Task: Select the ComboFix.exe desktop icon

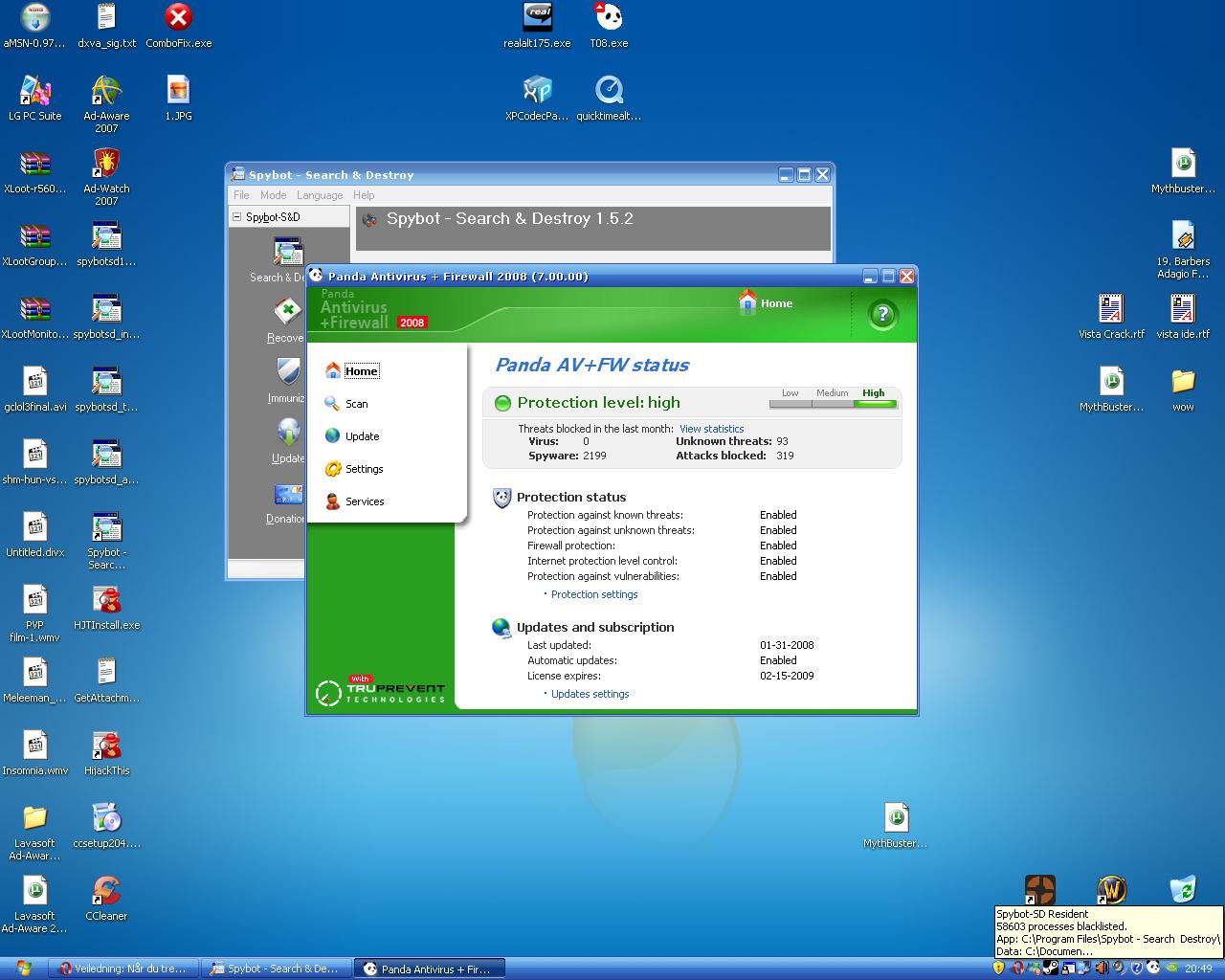Action: pos(178,25)
